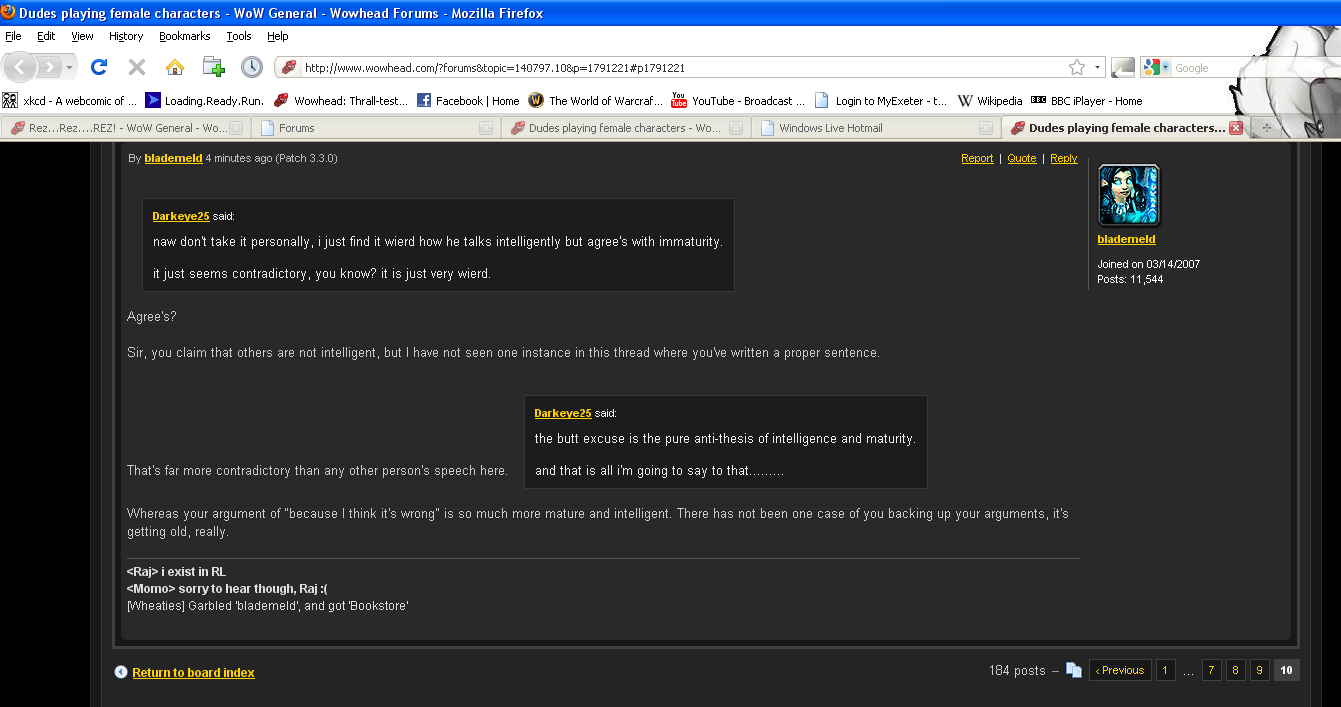Click blademeld's avatar thumbnail
Viewport: 1341px width, 707px height.
1129,195
